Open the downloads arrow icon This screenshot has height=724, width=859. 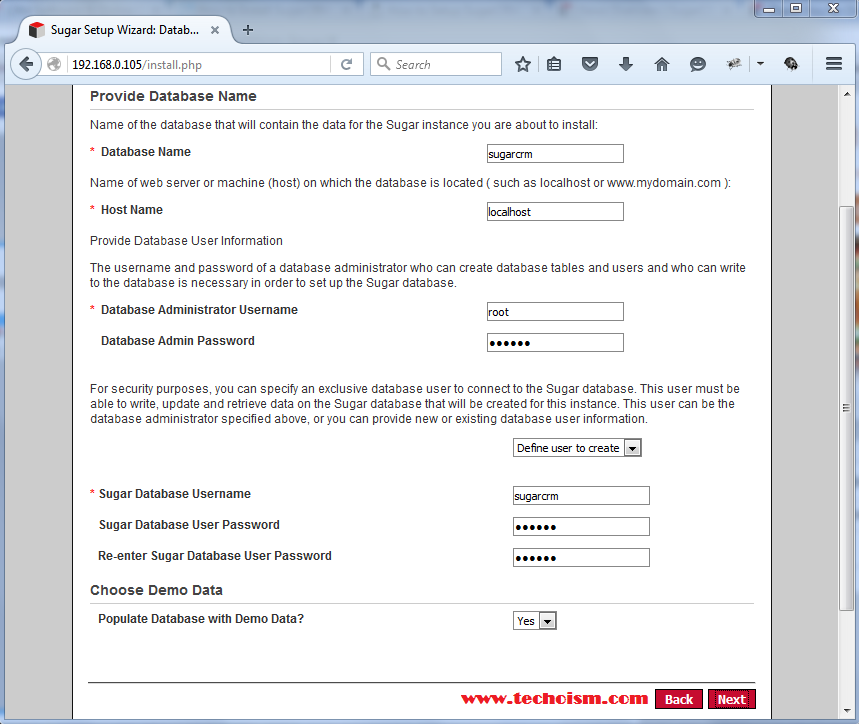[626, 65]
